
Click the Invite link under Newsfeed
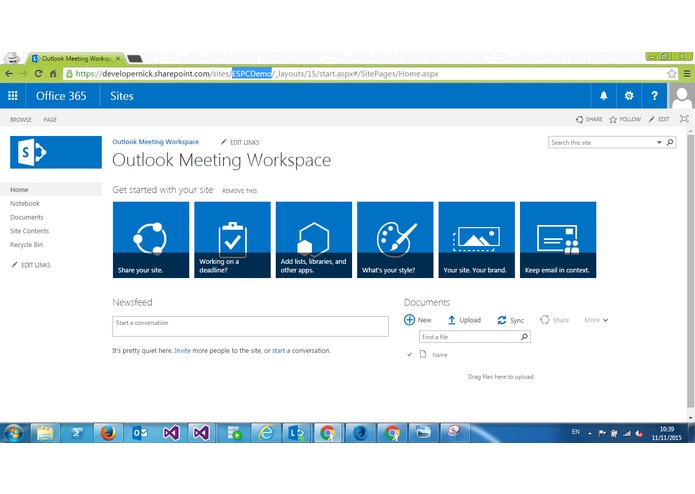(182, 350)
